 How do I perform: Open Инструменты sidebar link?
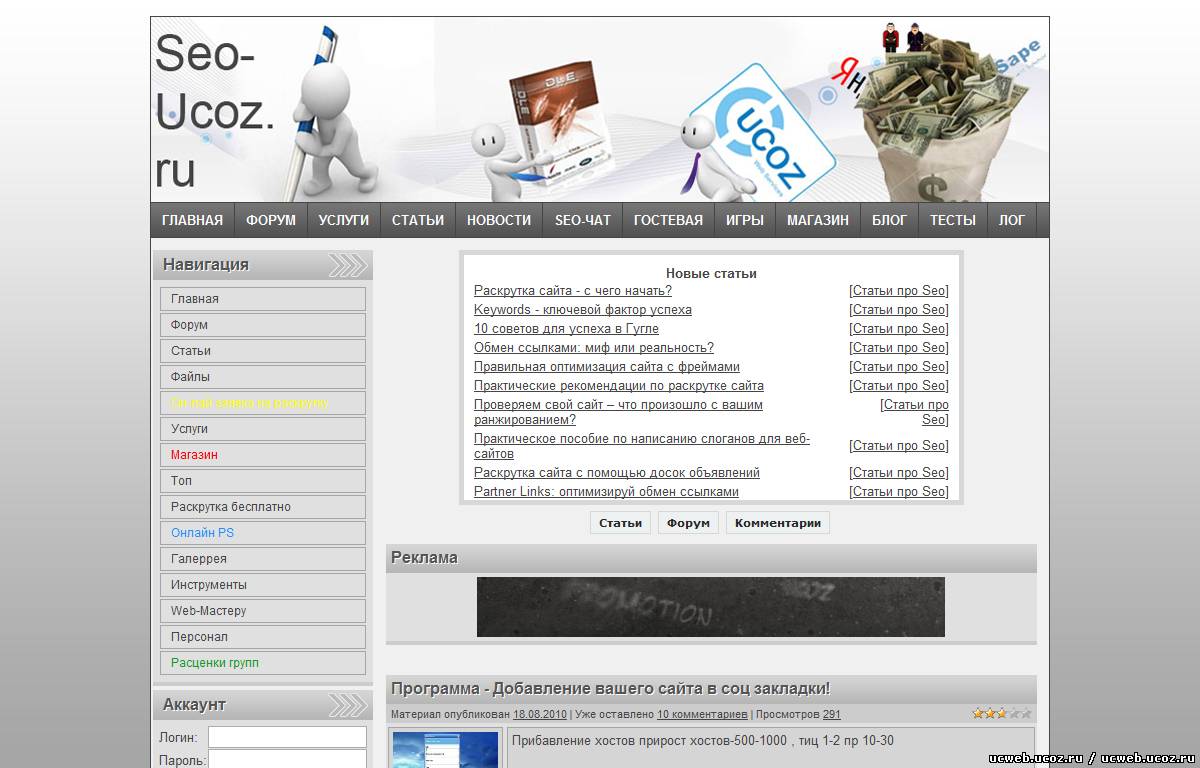click(x=263, y=585)
